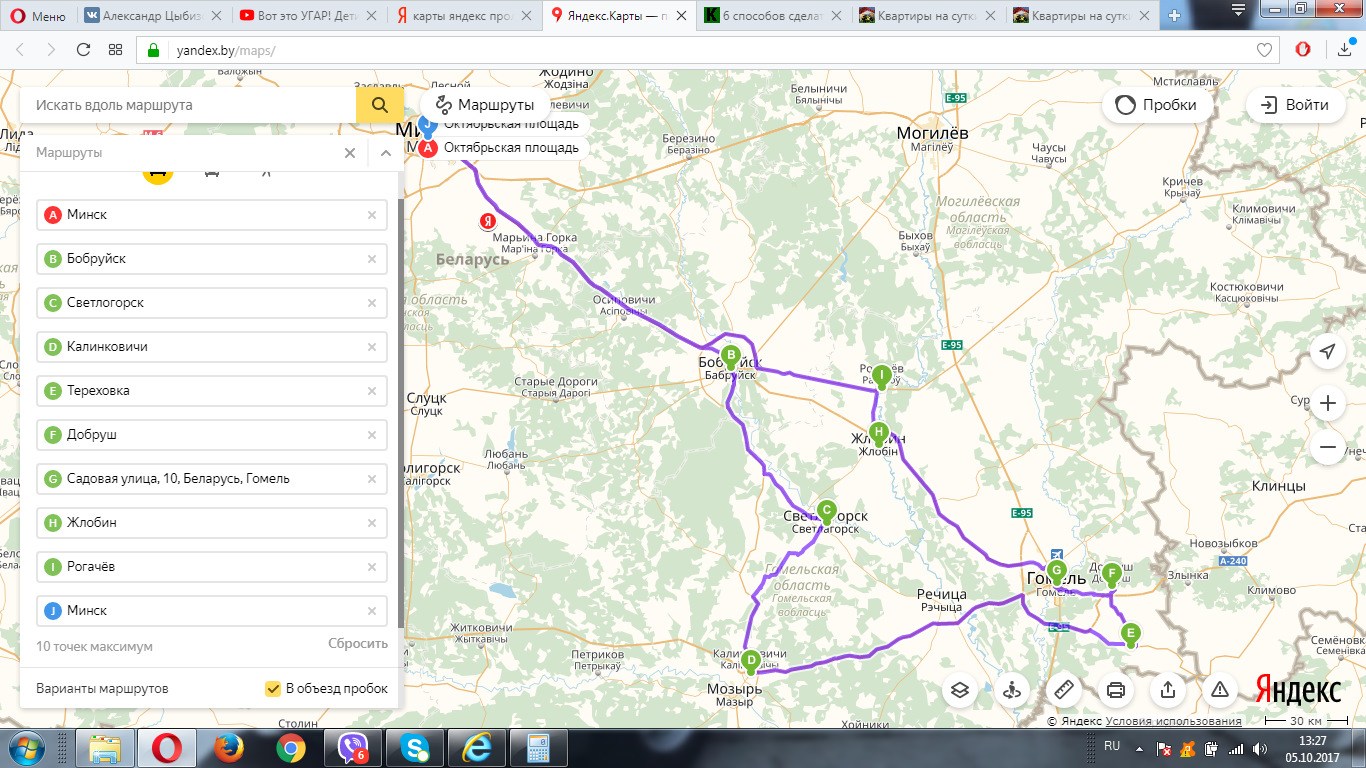Image resolution: width=1366 pixels, height=768 pixels.
Task: Zoom out the map with minus
Action: pyautogui.click(x=1328, y=447)
